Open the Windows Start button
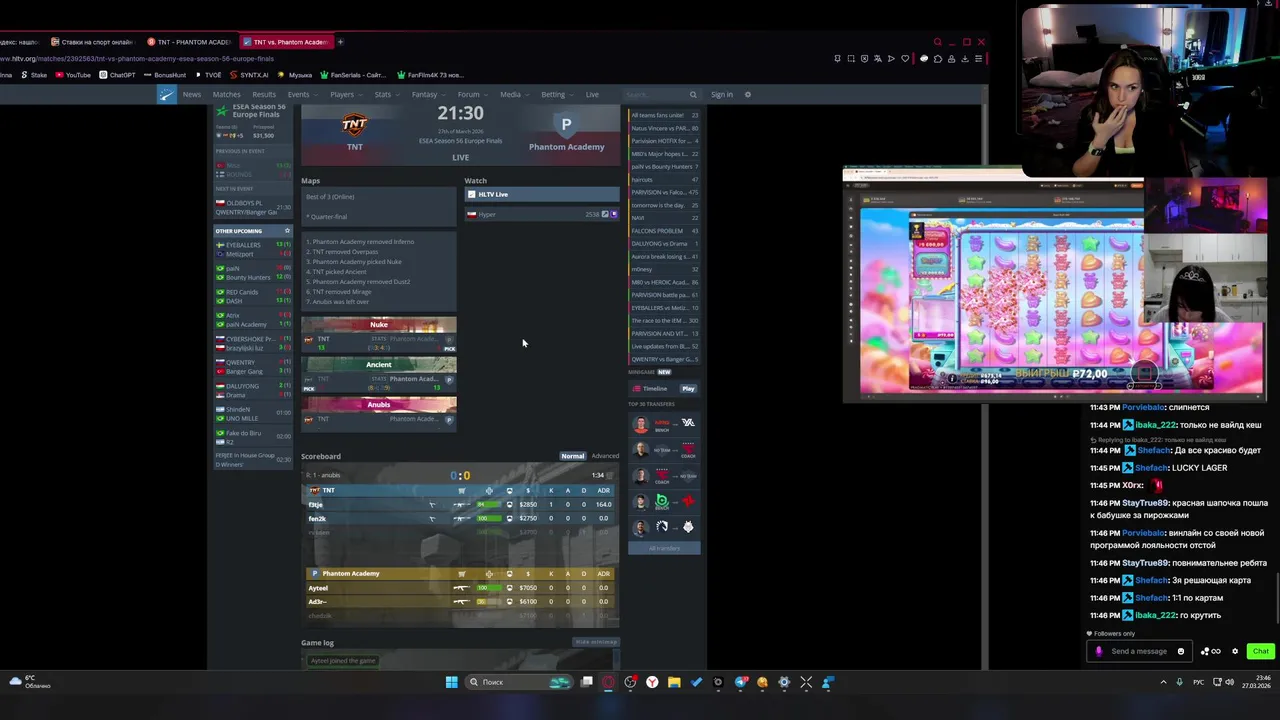 451,682
